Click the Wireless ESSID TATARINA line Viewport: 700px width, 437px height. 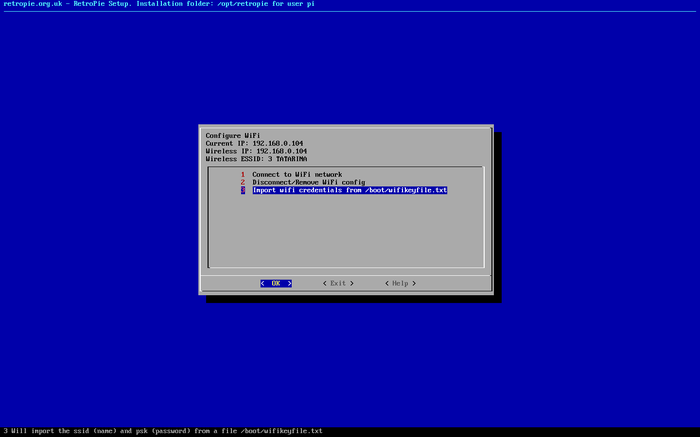tap(256, 159)
